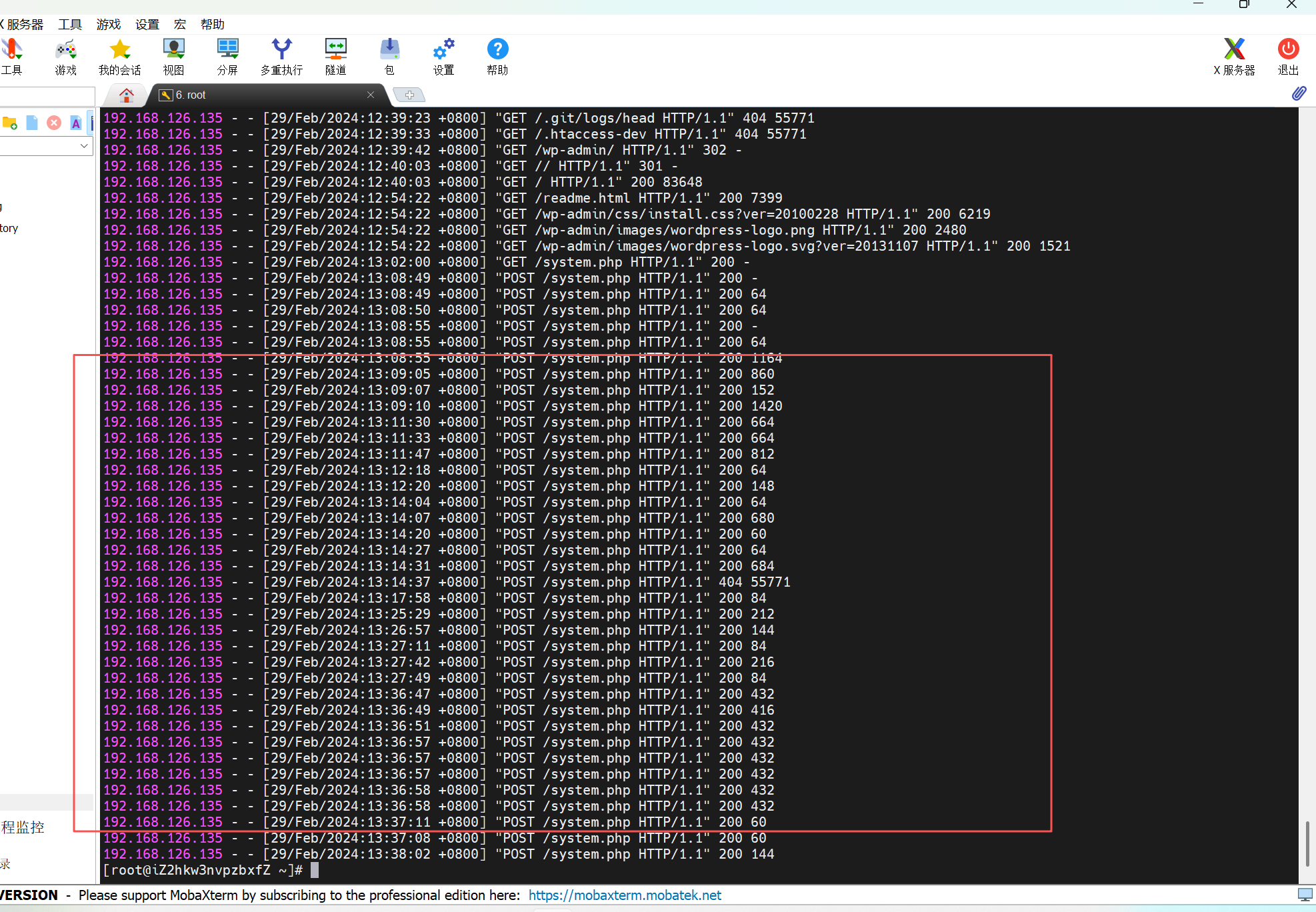
Task: Open the Games toolbar icon
Action: [x=65, y=56]
